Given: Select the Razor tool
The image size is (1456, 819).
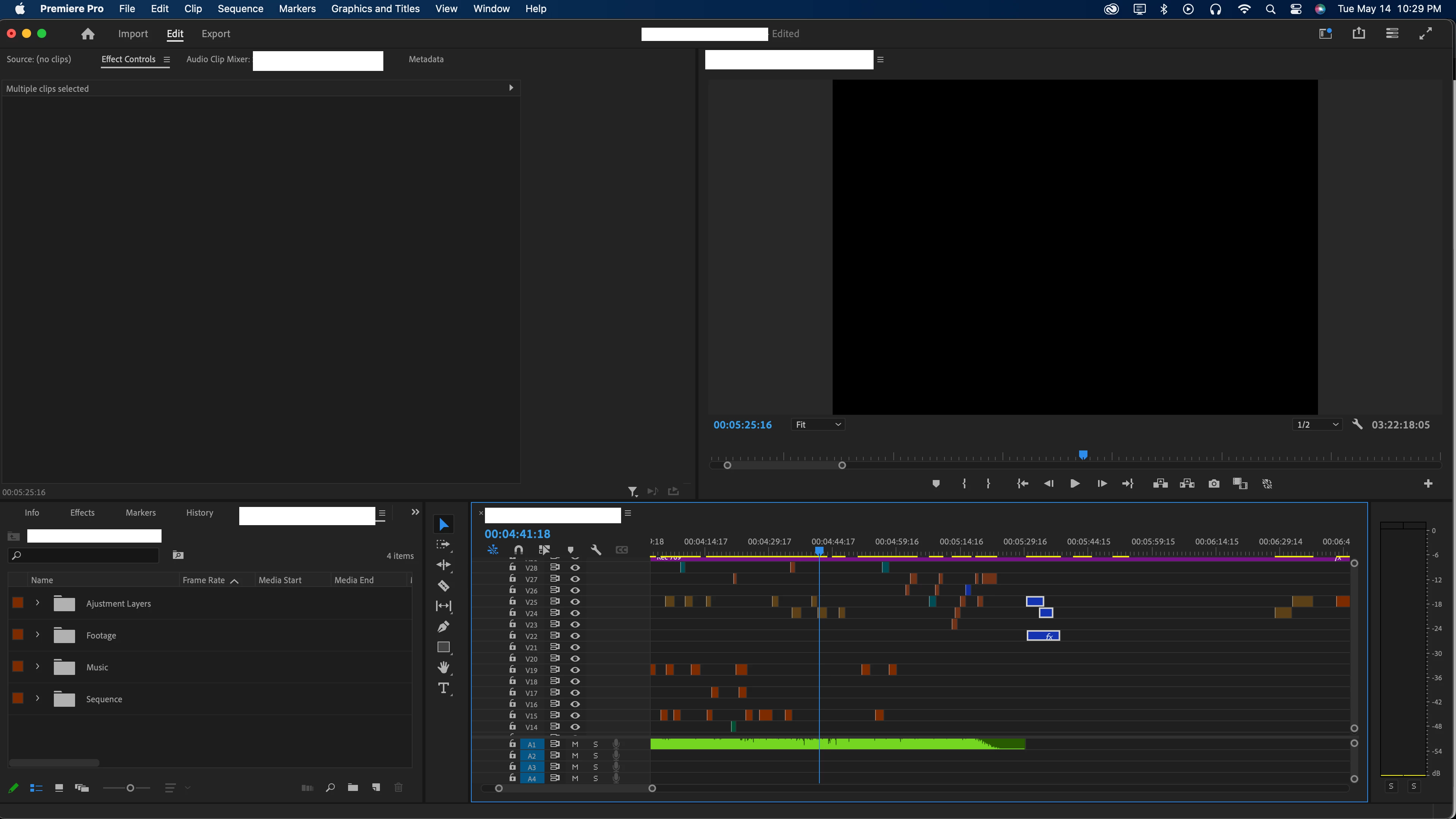Looking at the screenshot, I should [444, 585].
